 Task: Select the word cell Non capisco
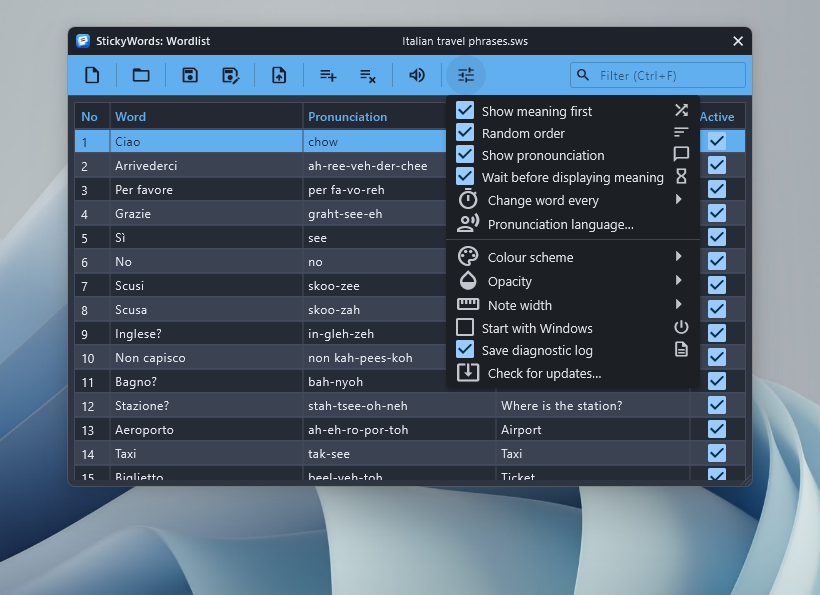(x=206, y=358)
